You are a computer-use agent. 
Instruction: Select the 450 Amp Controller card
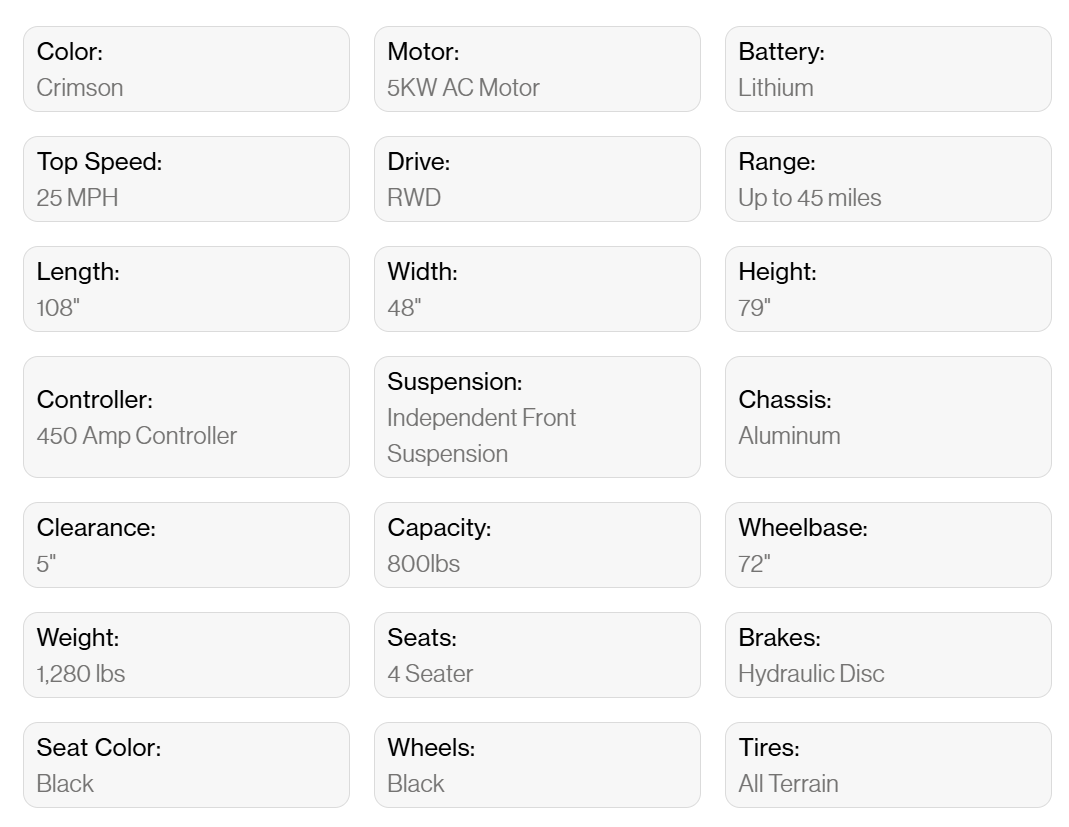click(186, 417)
